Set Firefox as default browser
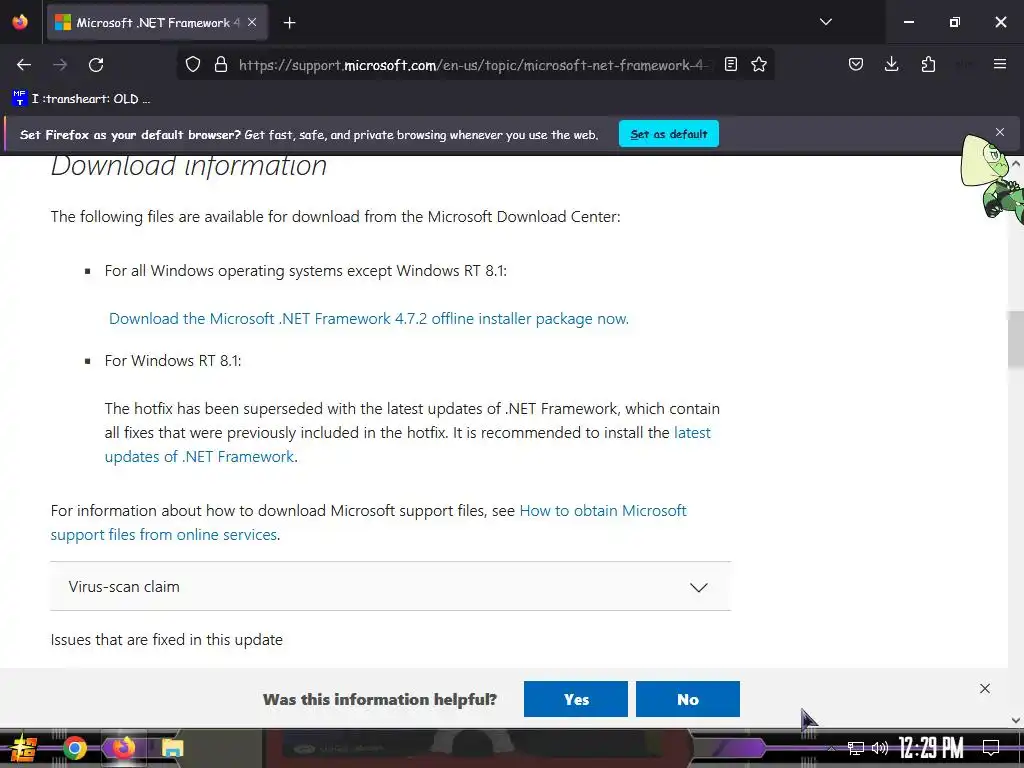 (669, 134)
